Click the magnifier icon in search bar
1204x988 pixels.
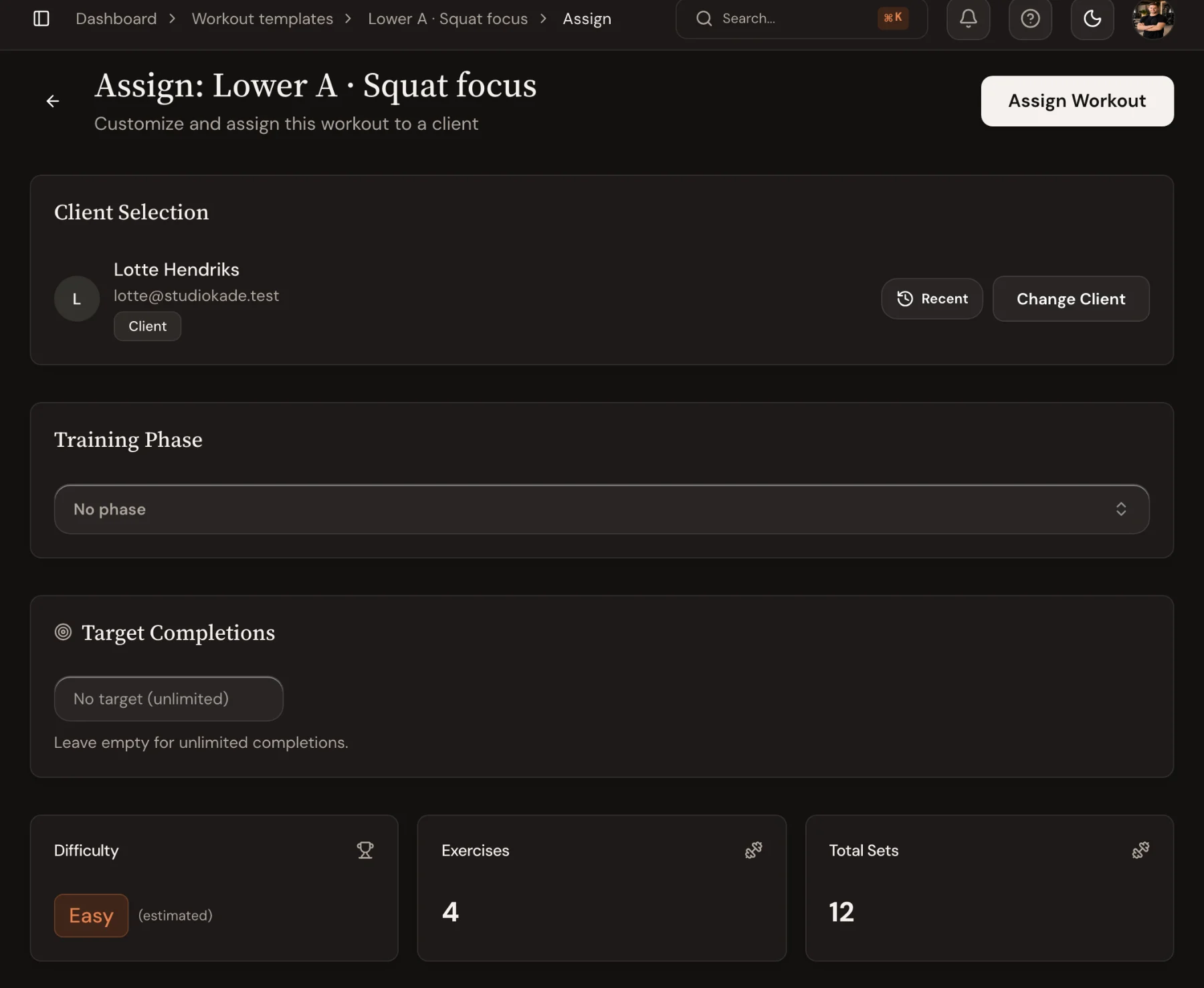(x=704, y=19)
